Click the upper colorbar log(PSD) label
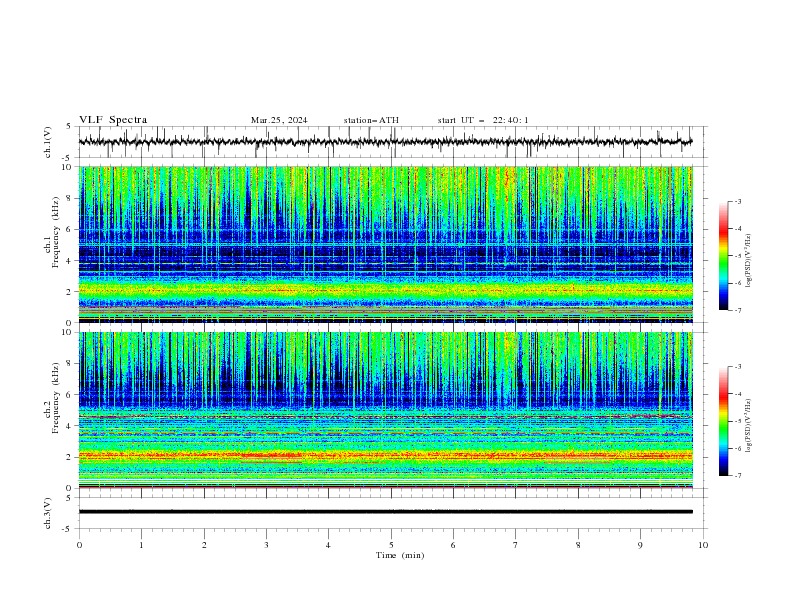The width and height of the screenshot is (792, 612). coord(748,261)
